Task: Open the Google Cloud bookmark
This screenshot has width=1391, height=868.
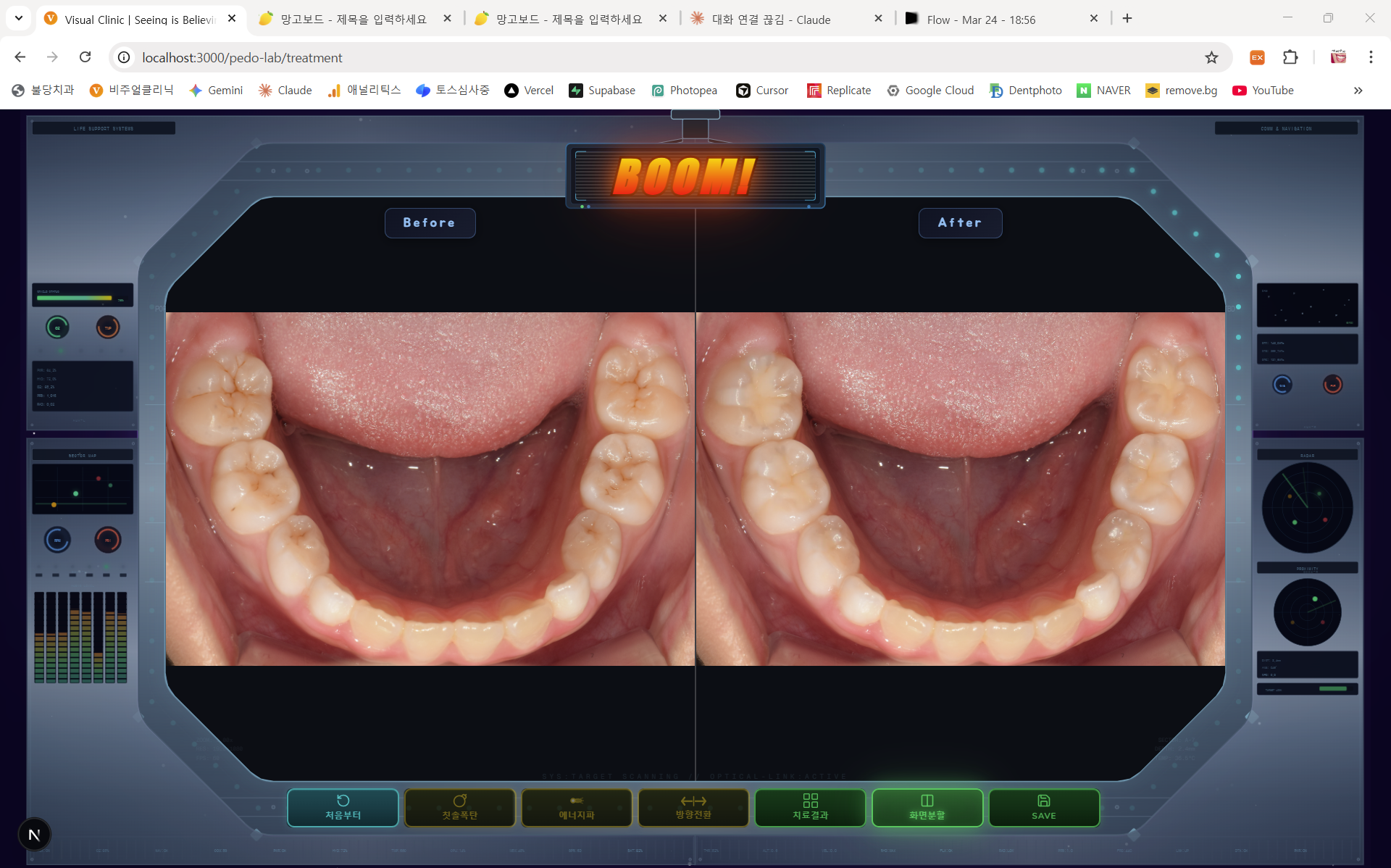Action: pos(931,90)
